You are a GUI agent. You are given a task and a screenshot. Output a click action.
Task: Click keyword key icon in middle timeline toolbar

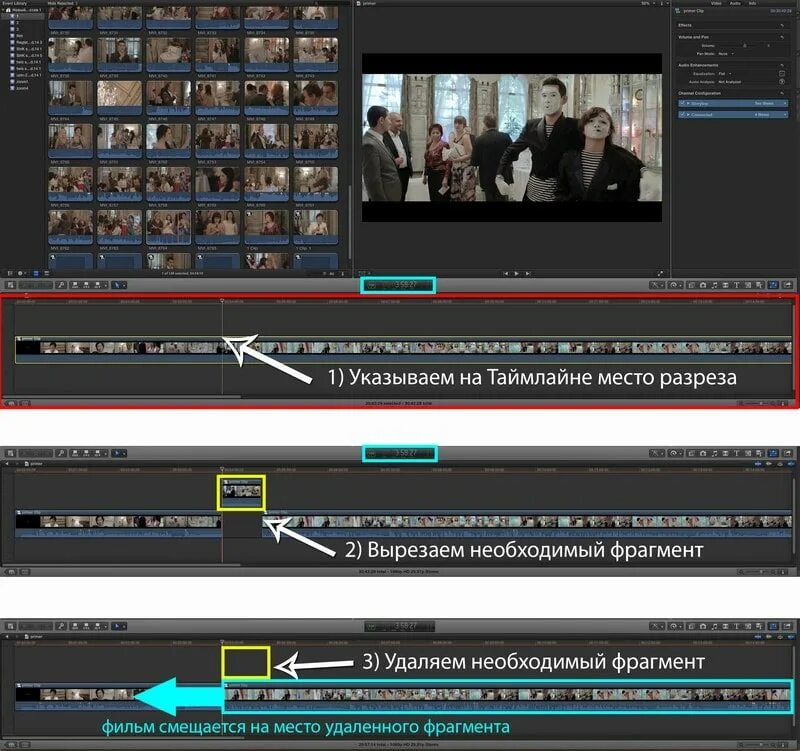(61, 453)
